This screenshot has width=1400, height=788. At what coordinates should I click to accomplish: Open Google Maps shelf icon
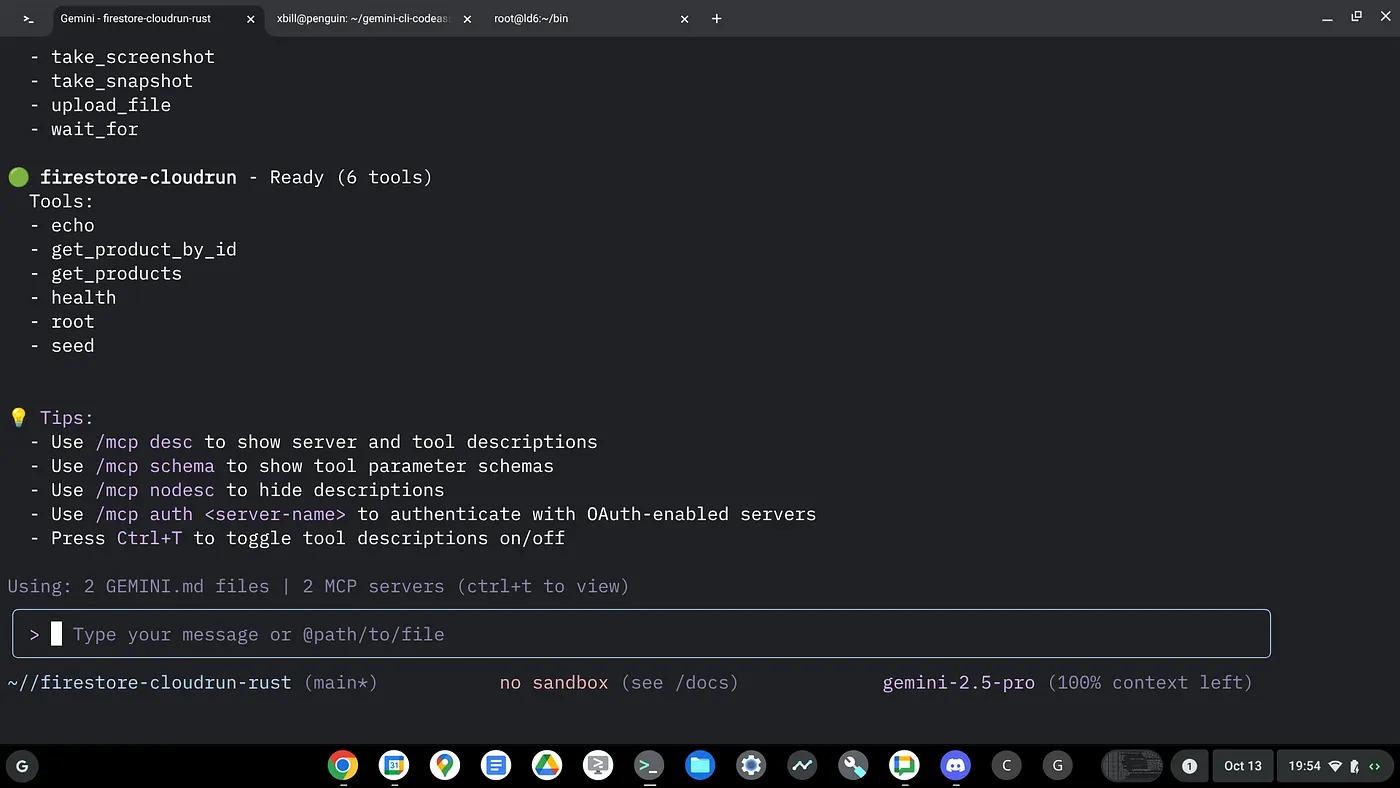[x=445, y=766]
